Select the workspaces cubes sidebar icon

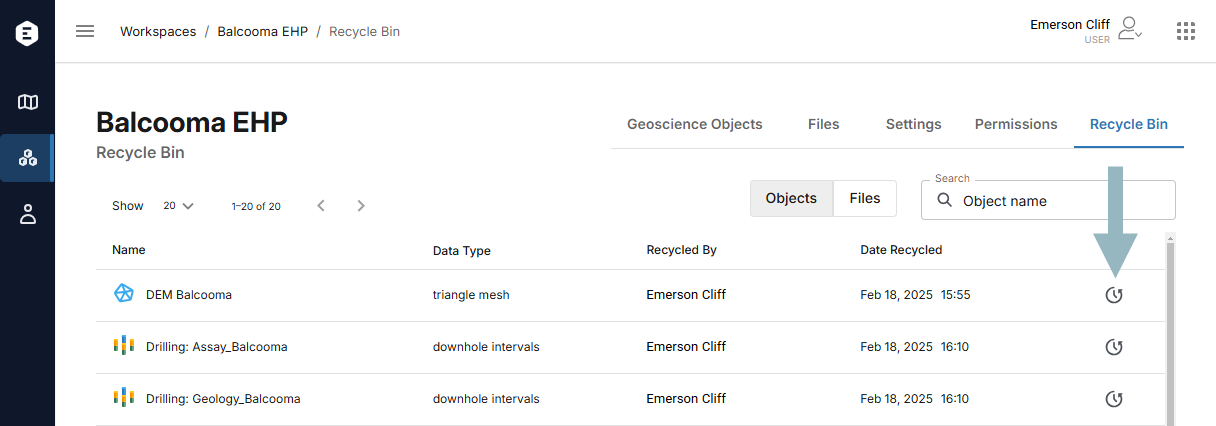click(28, 158)
